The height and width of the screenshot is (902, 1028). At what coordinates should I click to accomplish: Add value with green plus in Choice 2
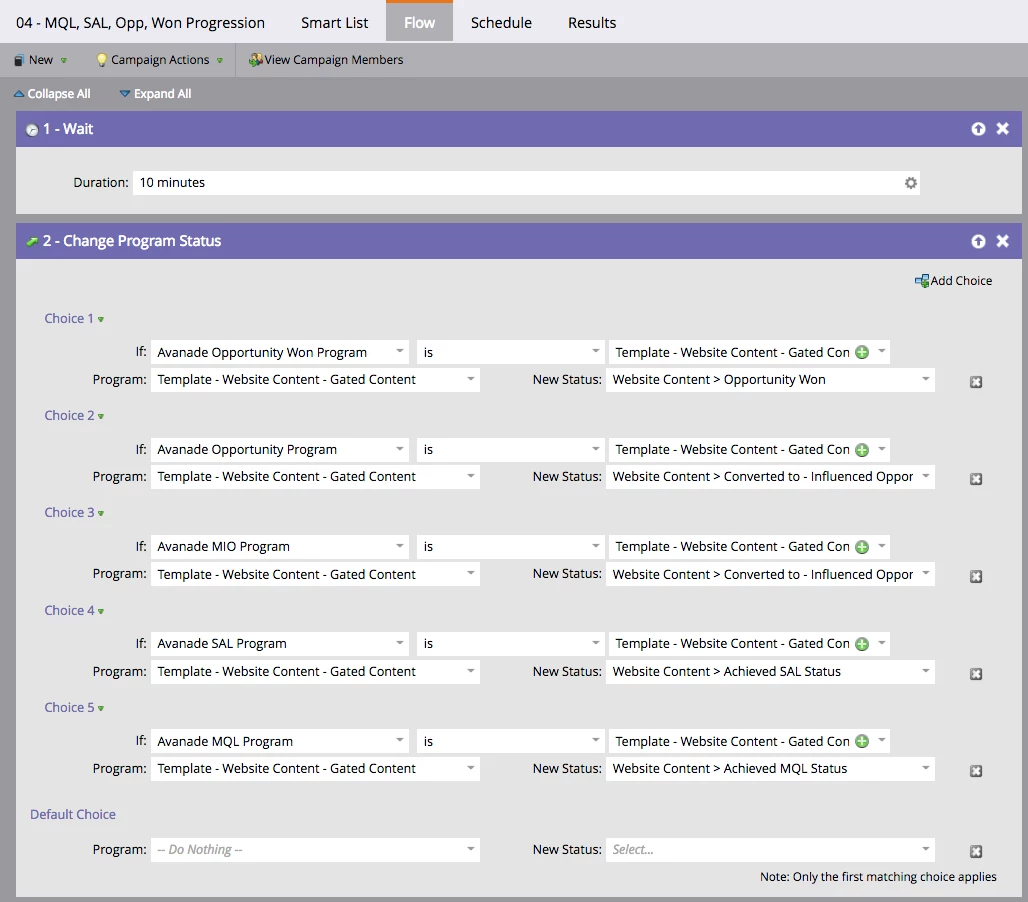pos(862,450)
